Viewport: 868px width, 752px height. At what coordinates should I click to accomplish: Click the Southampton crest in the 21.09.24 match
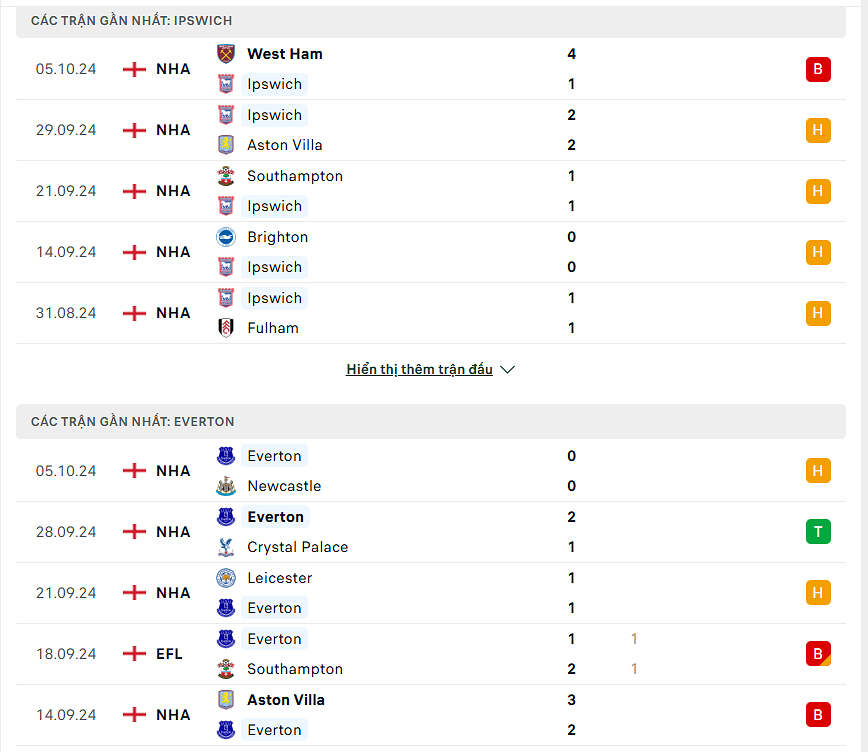click(x=226, y=176)
